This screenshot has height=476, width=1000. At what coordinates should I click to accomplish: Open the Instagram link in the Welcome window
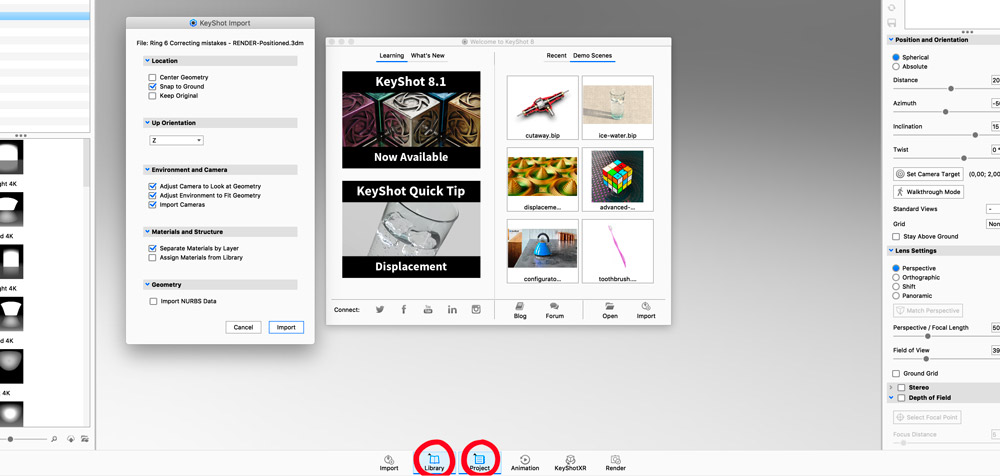476,309
